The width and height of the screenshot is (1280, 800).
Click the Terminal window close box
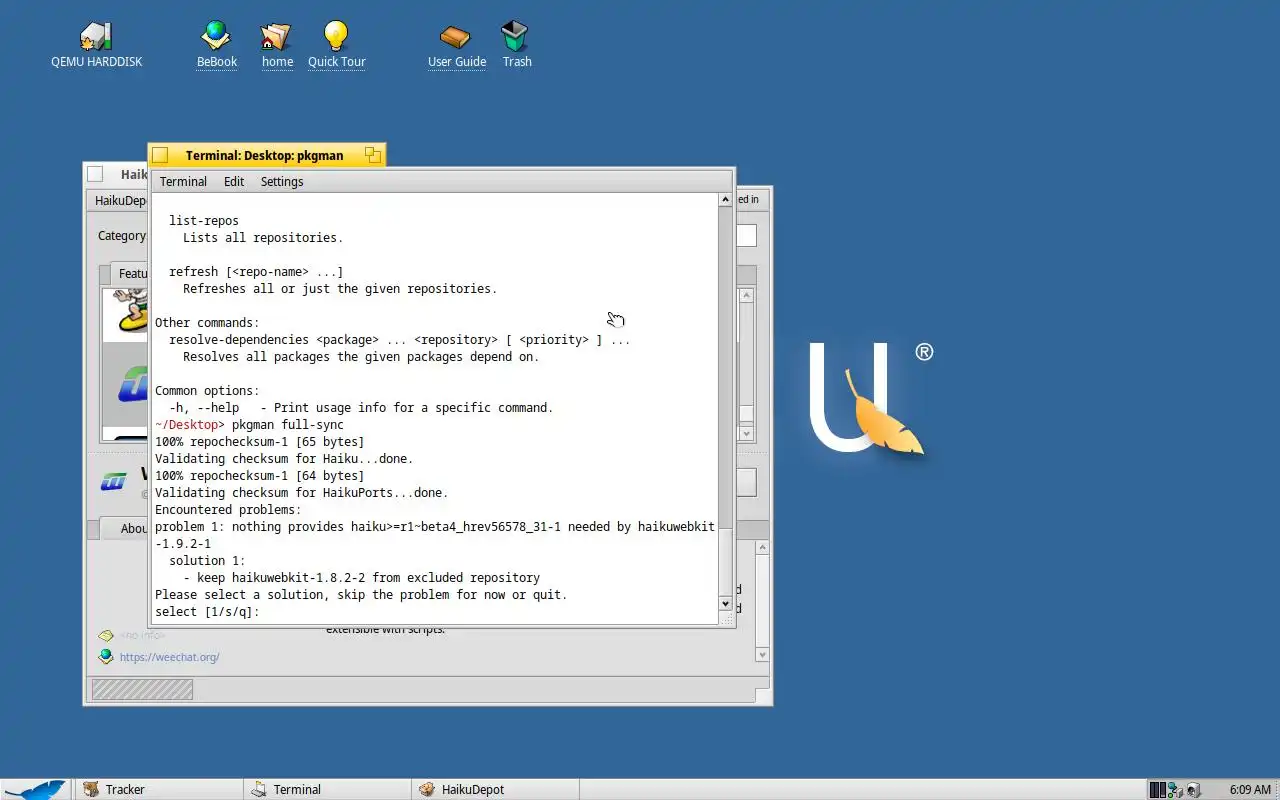click(x=160, y=155)
